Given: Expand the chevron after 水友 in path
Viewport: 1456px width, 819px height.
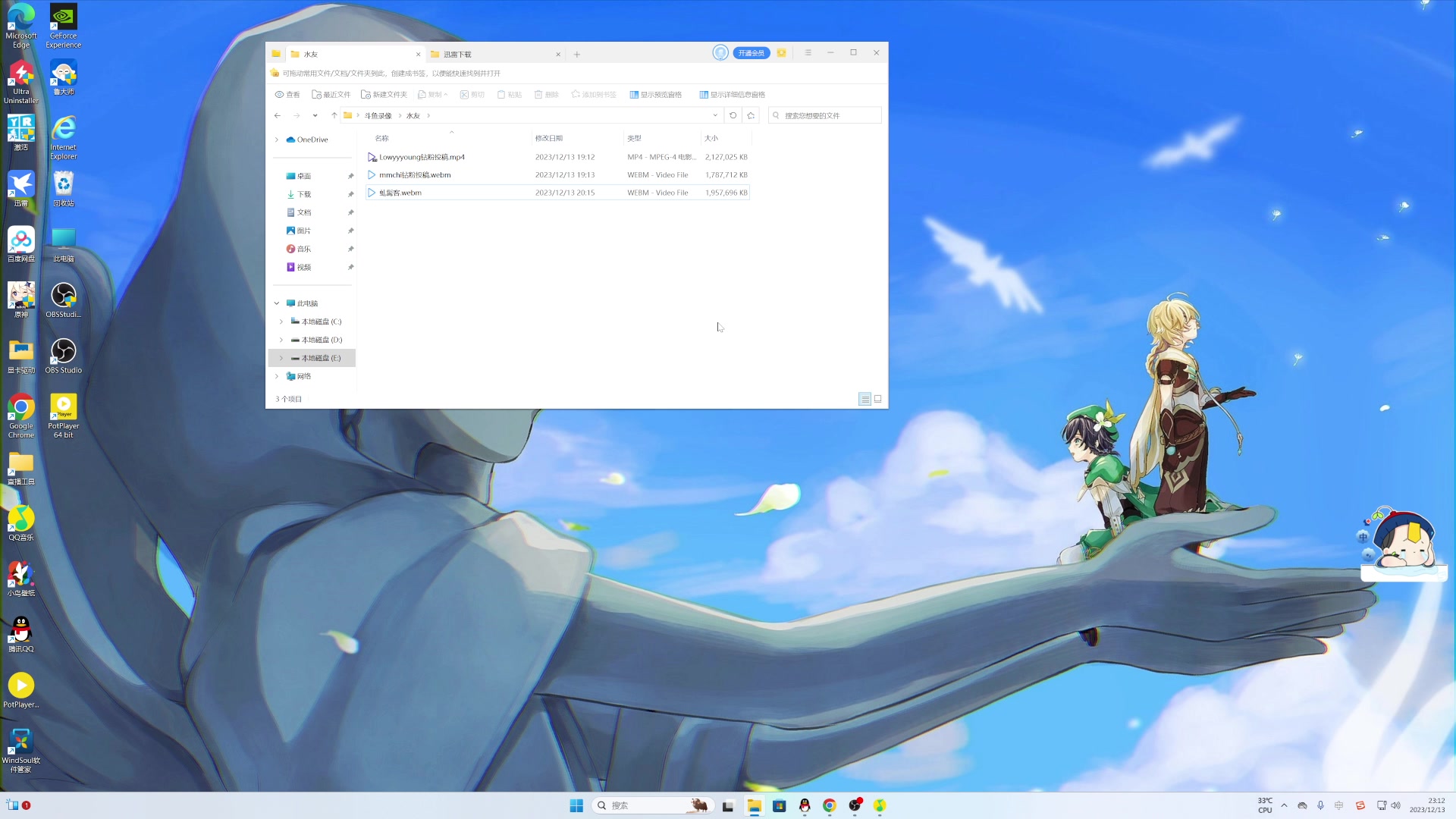Looking at the screenshot, I should 428,115.
